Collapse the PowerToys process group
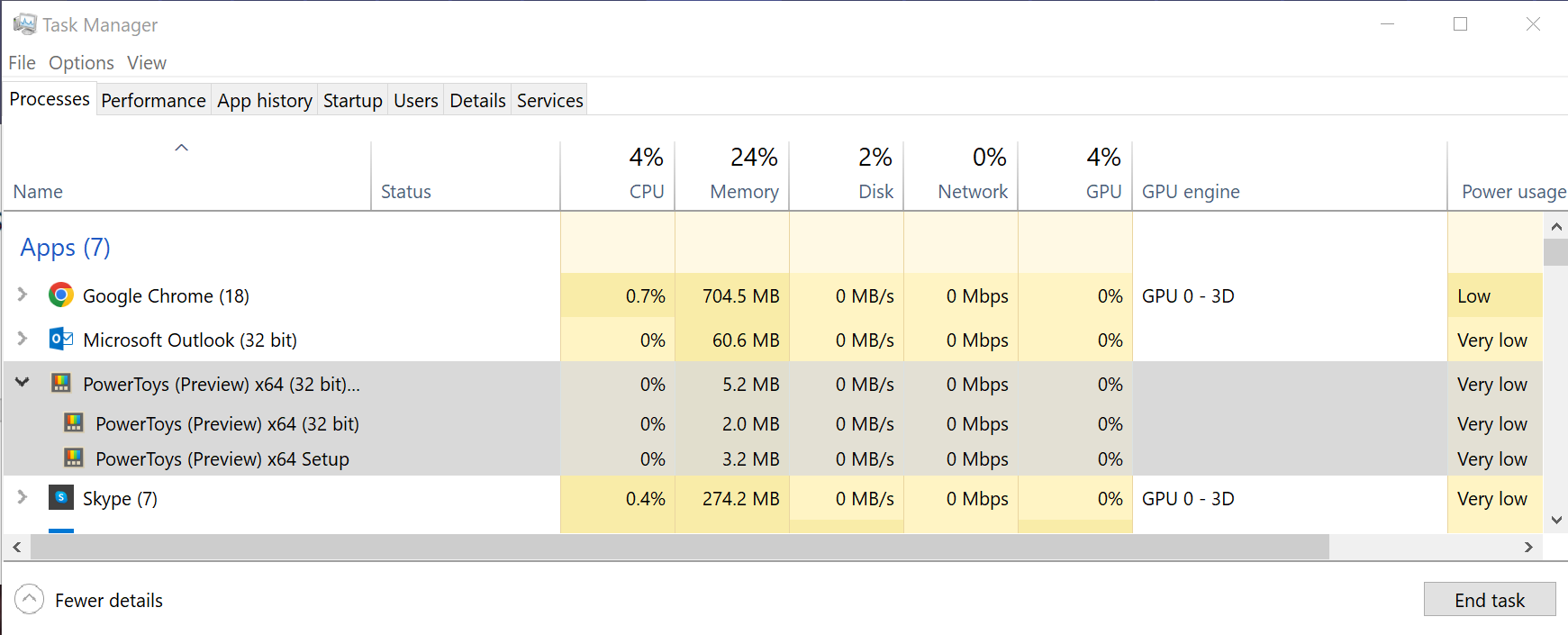Viewport: 1568px width, 635px height. tap(22, 383)
